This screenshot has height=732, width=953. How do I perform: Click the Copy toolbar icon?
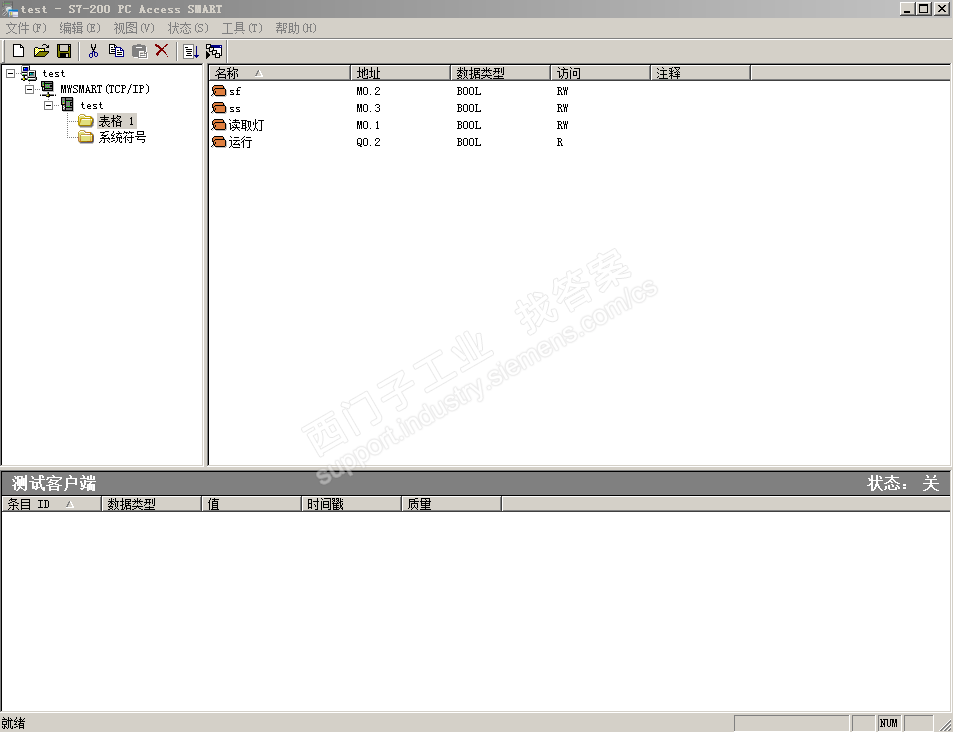[116, 51]
